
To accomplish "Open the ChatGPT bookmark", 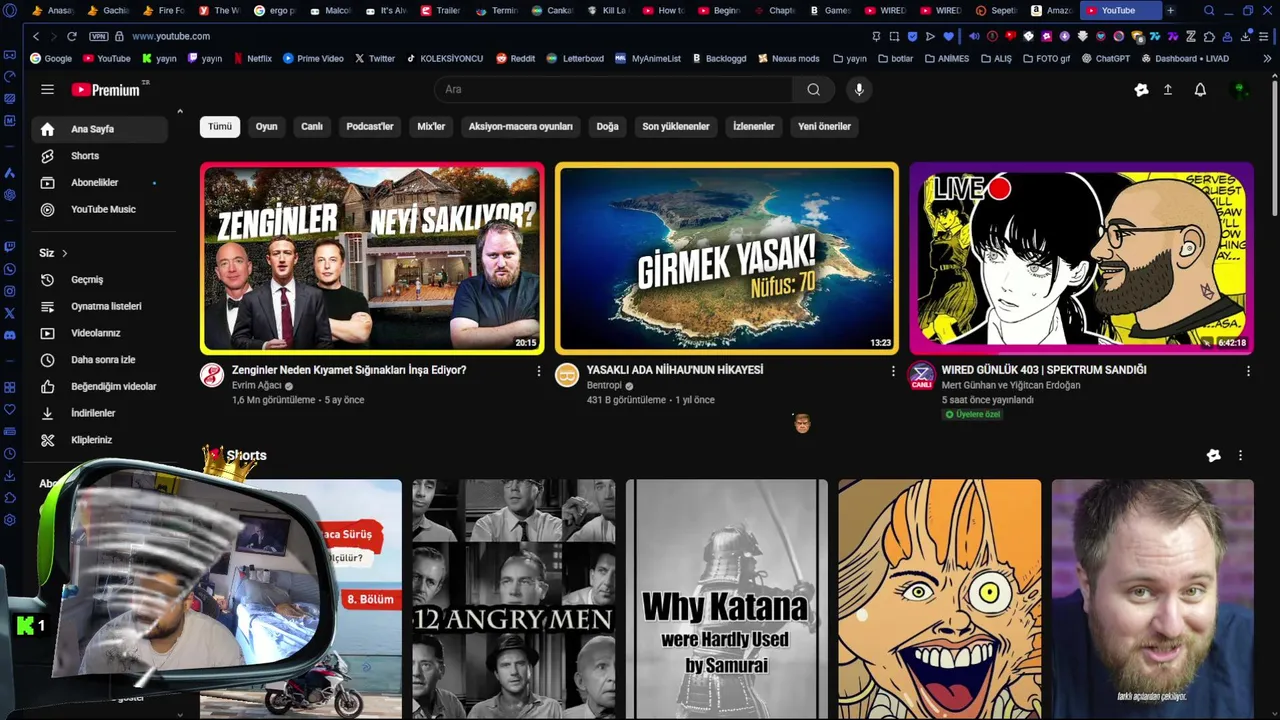I will pos(1105,58).
